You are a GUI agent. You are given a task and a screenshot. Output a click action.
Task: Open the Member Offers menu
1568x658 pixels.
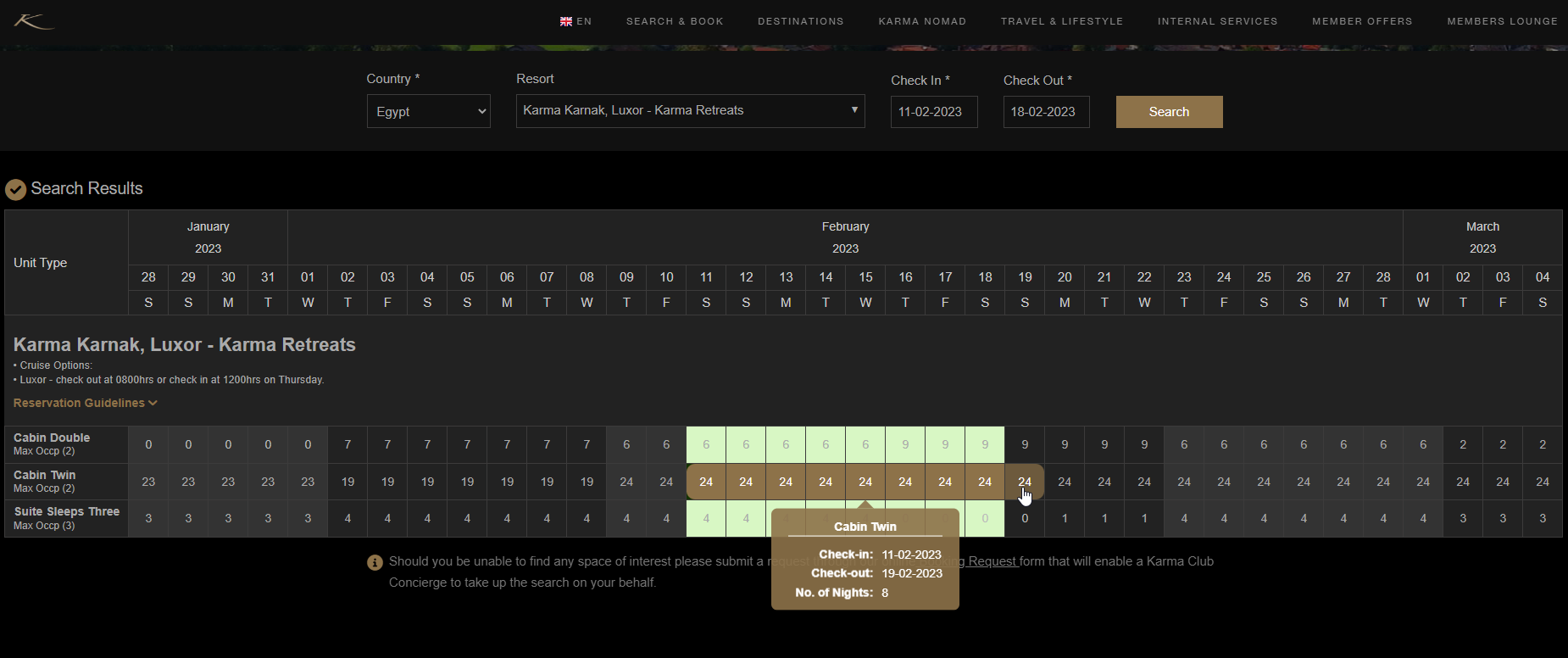(x=1362, y=21)
